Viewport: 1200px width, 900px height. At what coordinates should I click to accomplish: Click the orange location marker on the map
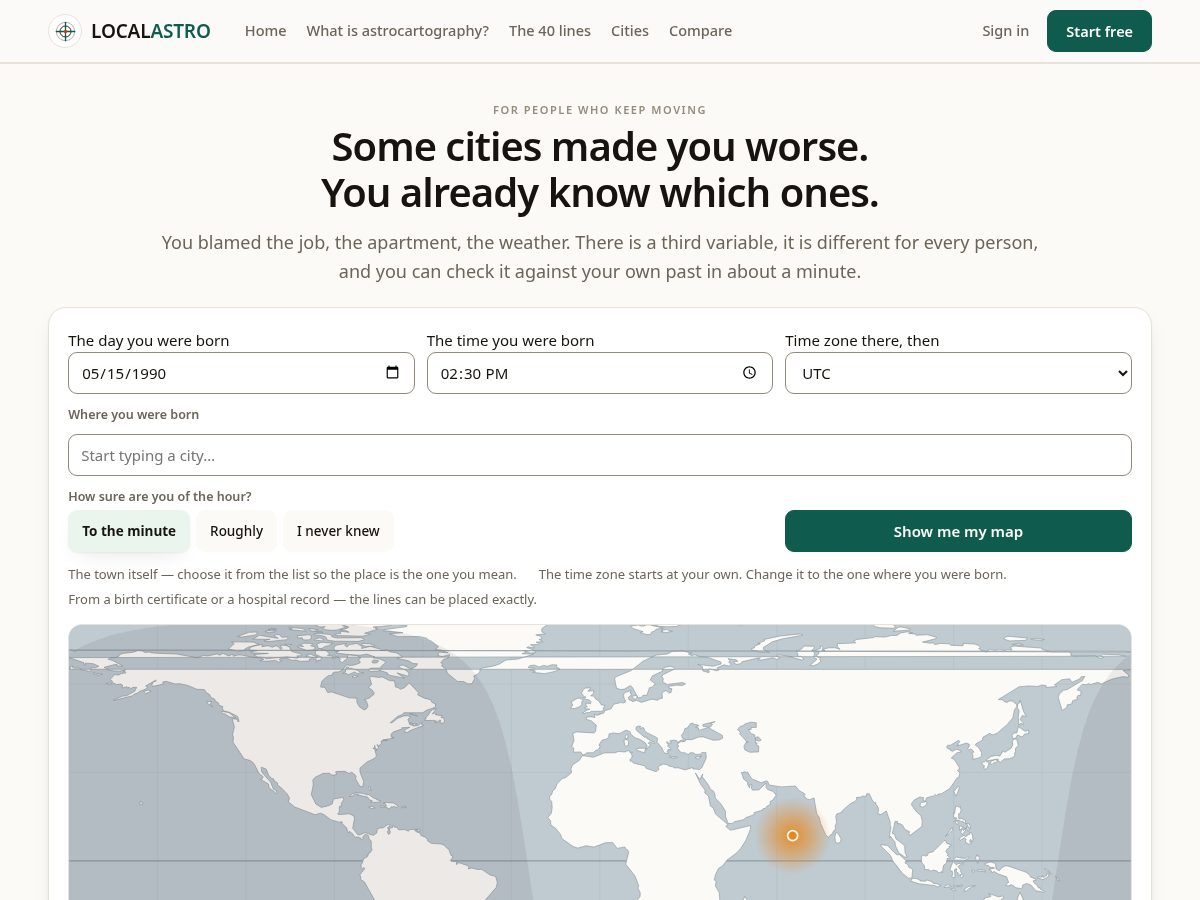792,835
